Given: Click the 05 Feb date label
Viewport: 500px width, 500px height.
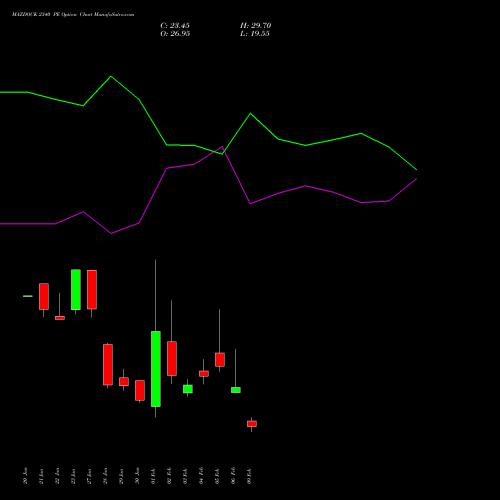Looking at the screenshot, I should point(218,476).
